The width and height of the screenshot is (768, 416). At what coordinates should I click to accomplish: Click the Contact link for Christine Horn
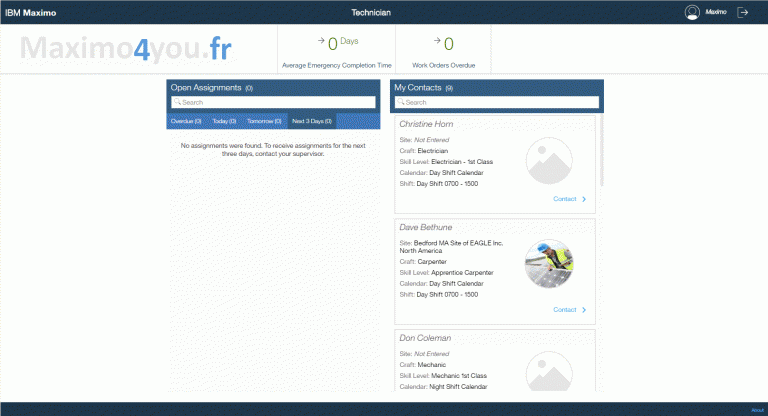click(565, 199)
